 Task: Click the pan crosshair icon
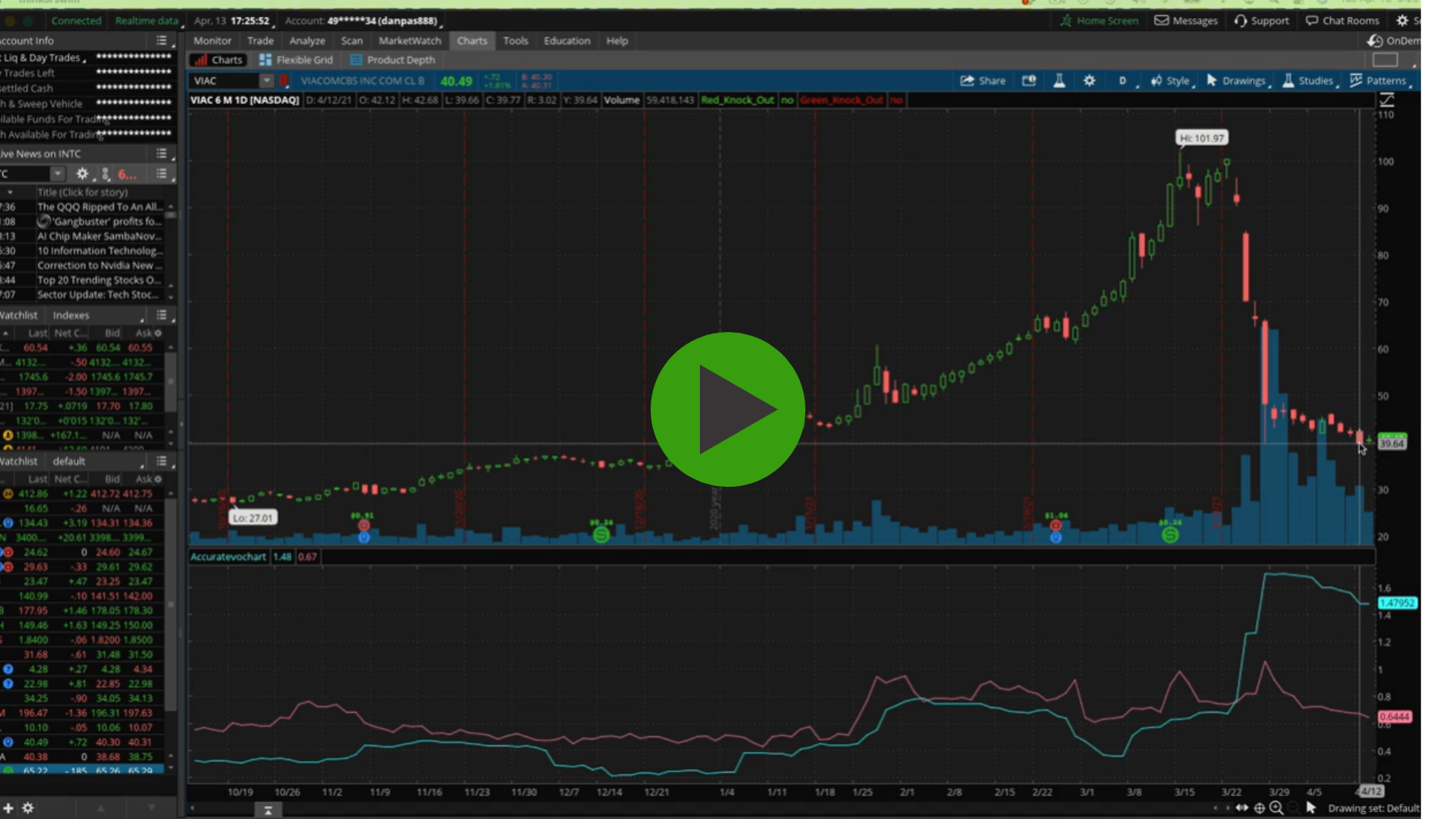(1260, 808)
